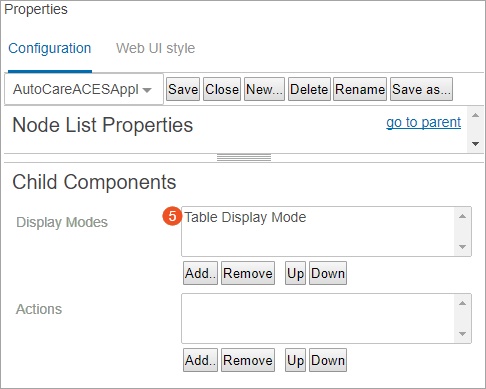The width and height of the screenshot is (486, 389).
Task: Click Add.. under Actions list
Action: 200,360
